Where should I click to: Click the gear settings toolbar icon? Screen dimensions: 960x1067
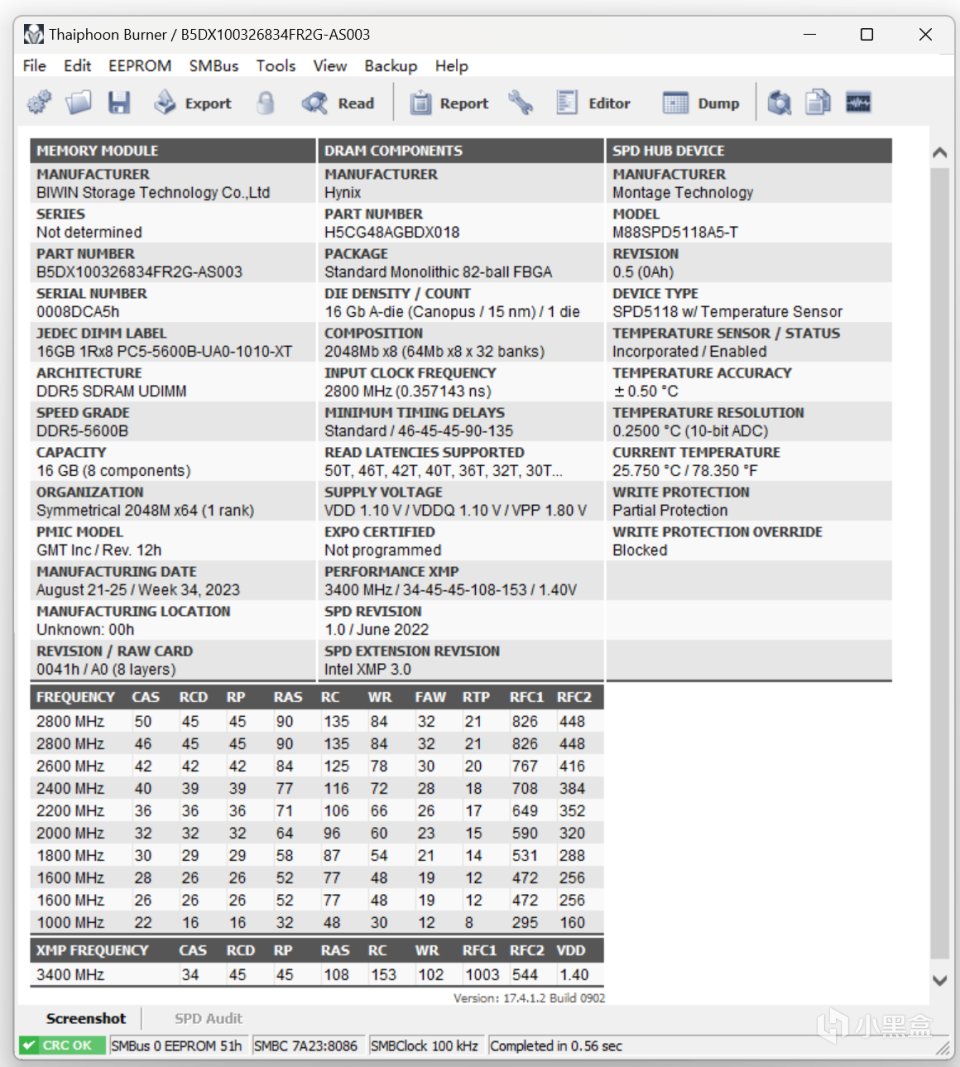click(x=39, y=103)
